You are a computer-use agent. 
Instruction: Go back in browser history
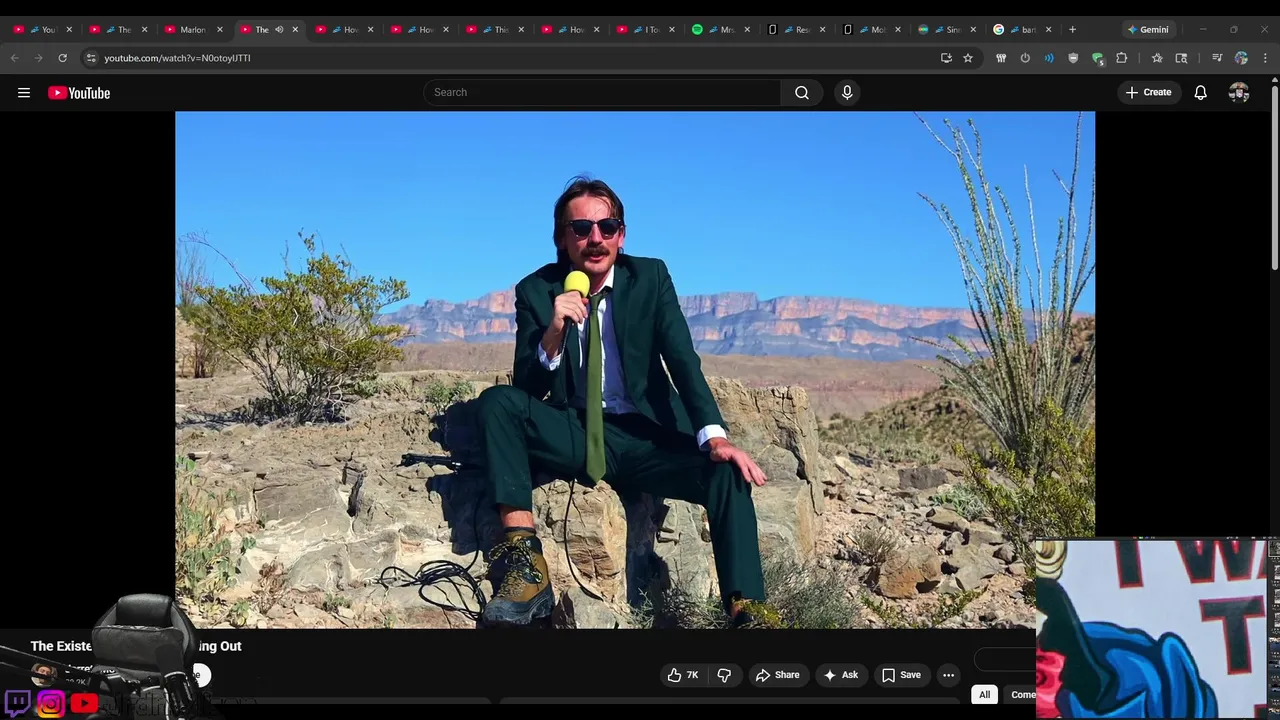[15, 58]
